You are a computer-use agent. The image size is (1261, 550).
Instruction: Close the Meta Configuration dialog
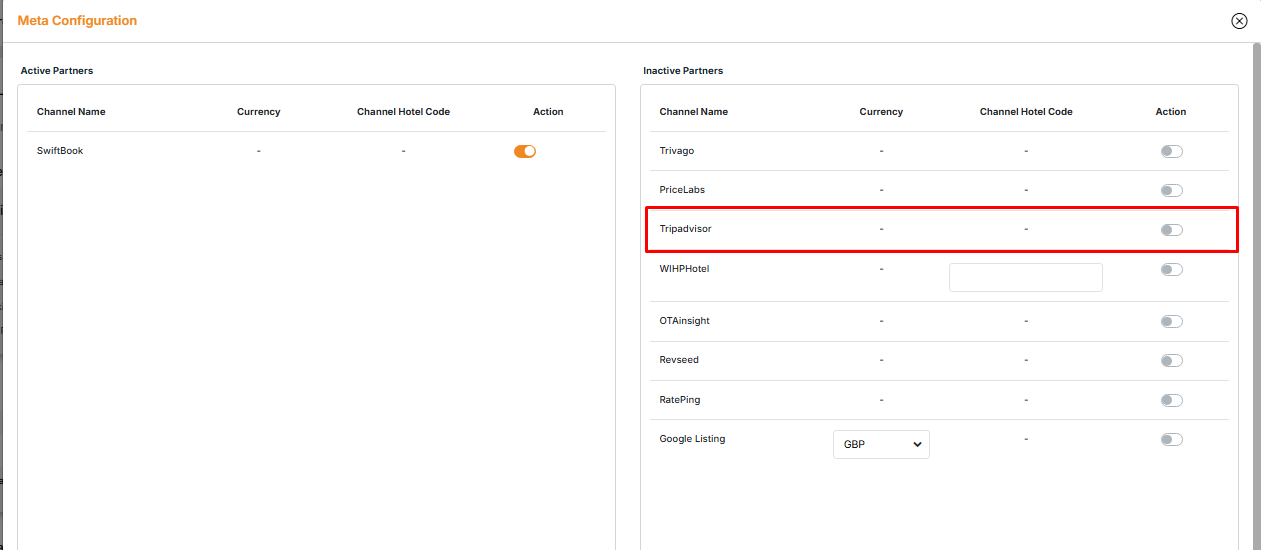pos(1239,21)
